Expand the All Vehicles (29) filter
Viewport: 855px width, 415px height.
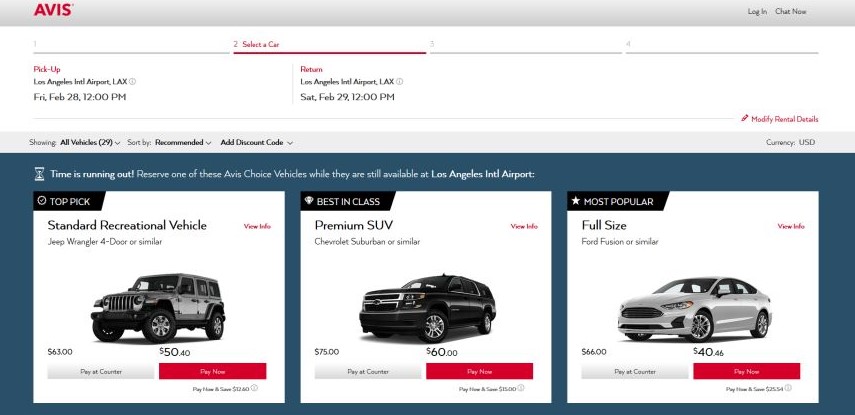pos(90,142)
